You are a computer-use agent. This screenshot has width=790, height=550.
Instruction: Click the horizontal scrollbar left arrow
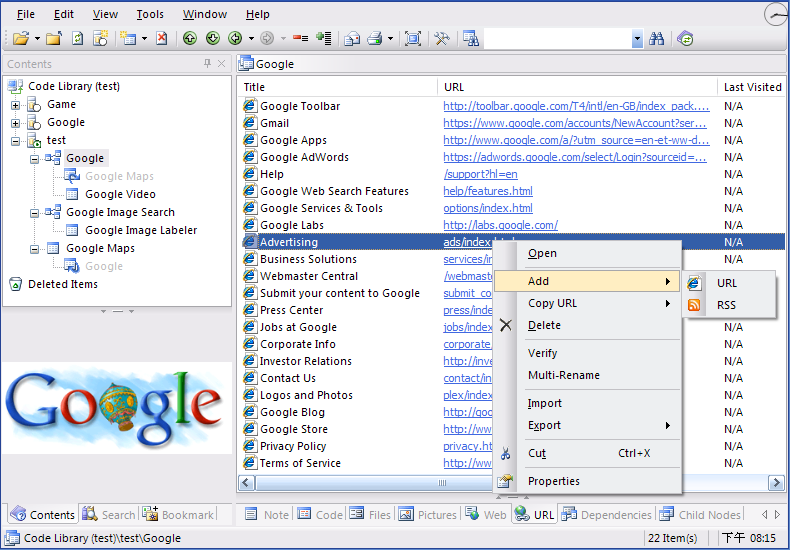pos(246,483)
